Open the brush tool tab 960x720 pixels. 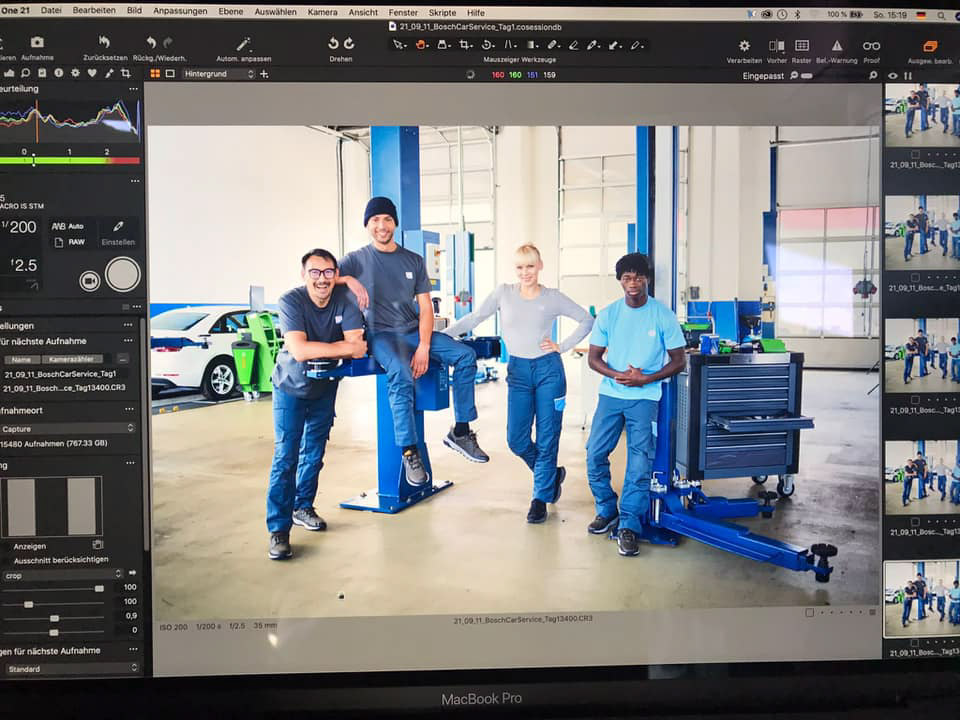click(109, 73)
